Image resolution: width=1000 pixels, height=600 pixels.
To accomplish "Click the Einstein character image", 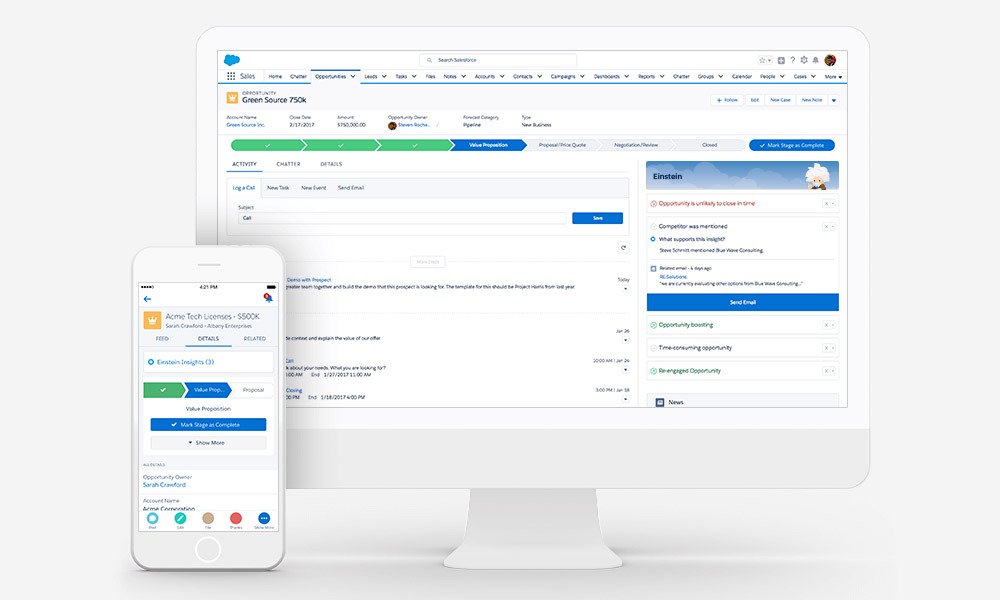I will [816, 177].
